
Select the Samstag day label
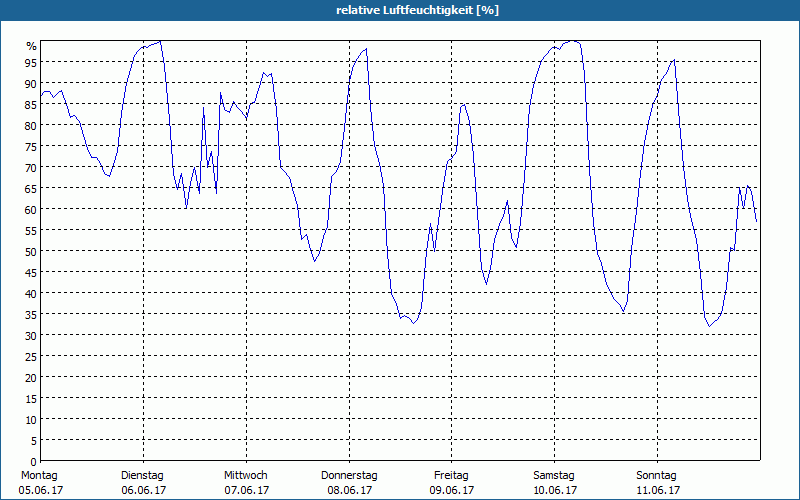click(x=554, y=475)
